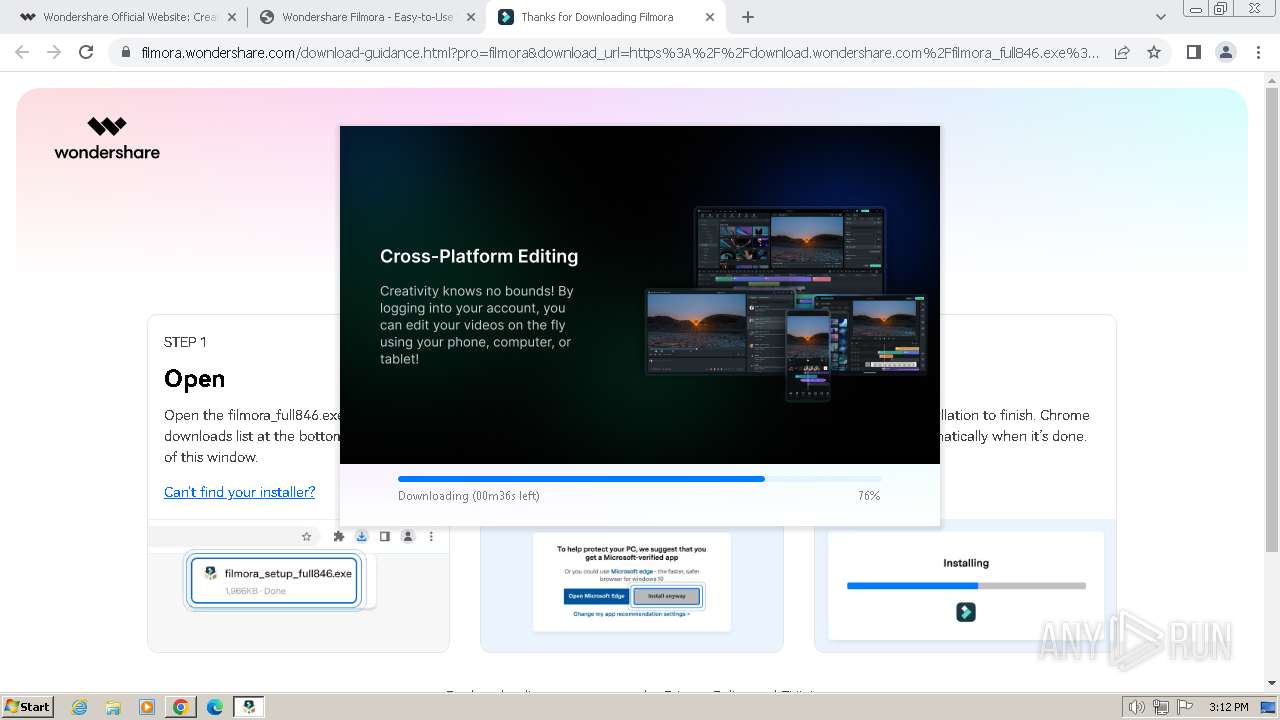Viewport: 1280px width, 720px height.
Task: Click the download progress bar in installer
Action: 640,479
